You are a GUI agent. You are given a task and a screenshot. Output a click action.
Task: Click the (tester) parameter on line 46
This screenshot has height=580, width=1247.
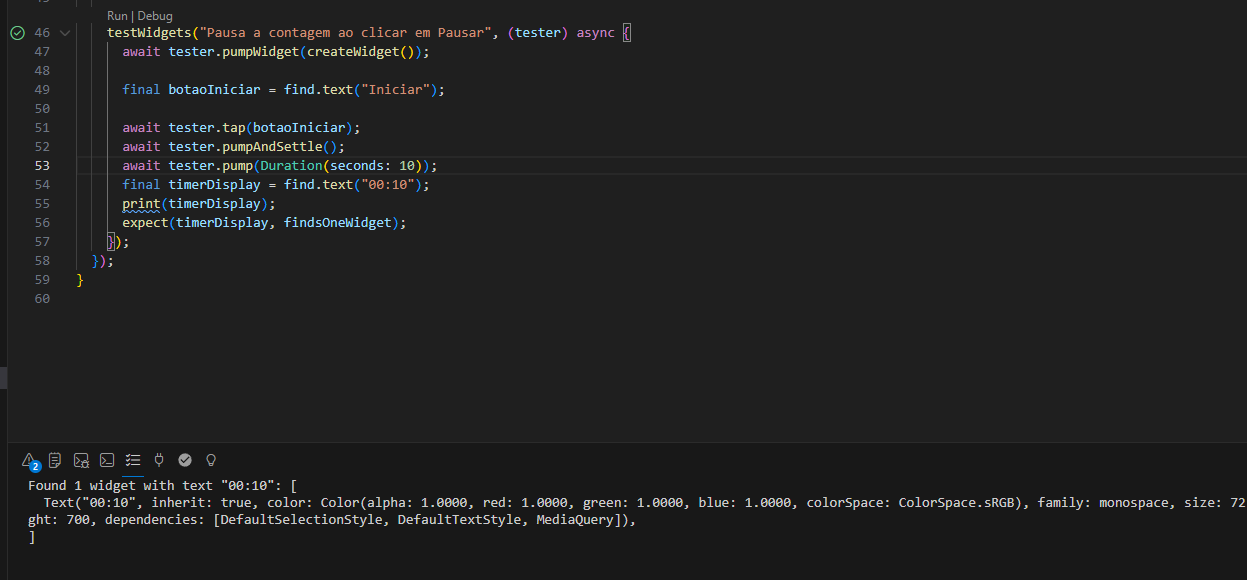[x=537, y=33]
